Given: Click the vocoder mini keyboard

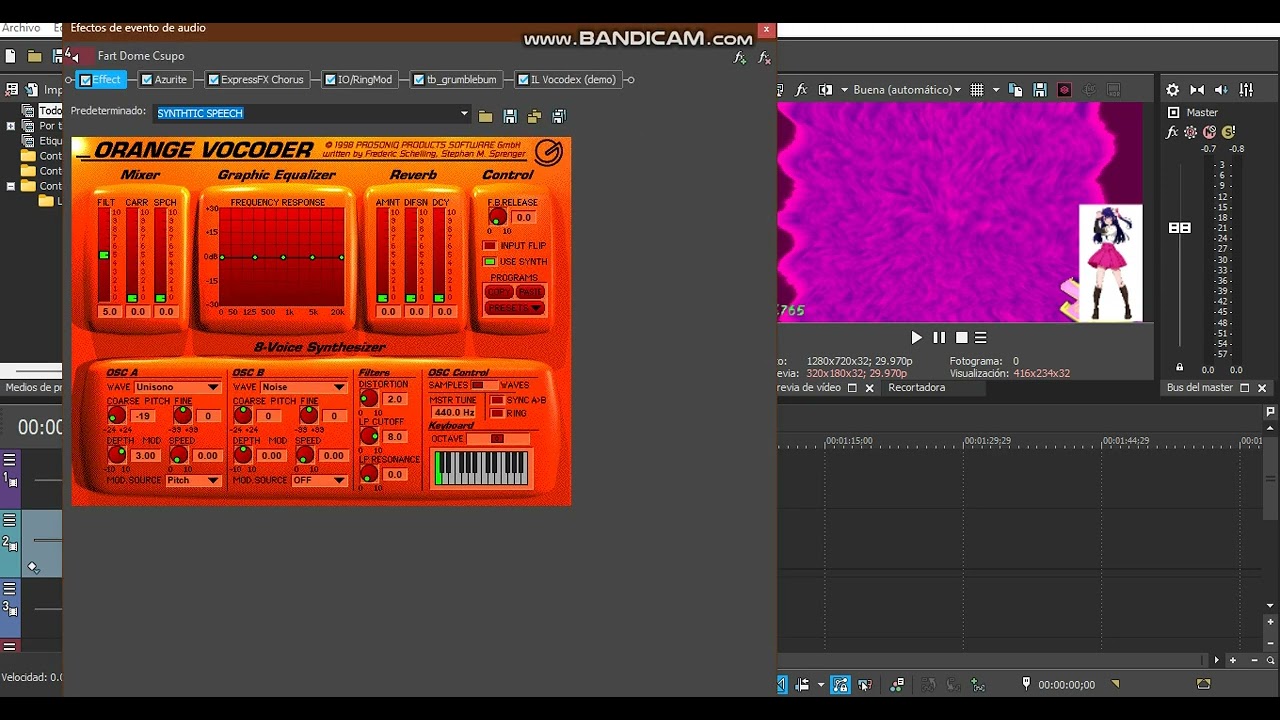Looking at the screenshot, I should pyautogui.click(x=481, y=468).
